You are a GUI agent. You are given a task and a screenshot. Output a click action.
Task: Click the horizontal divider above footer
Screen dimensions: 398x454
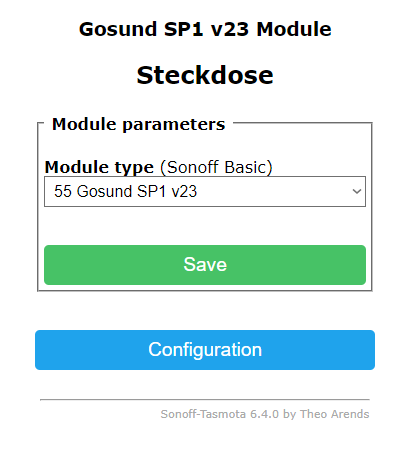point(205,399)
